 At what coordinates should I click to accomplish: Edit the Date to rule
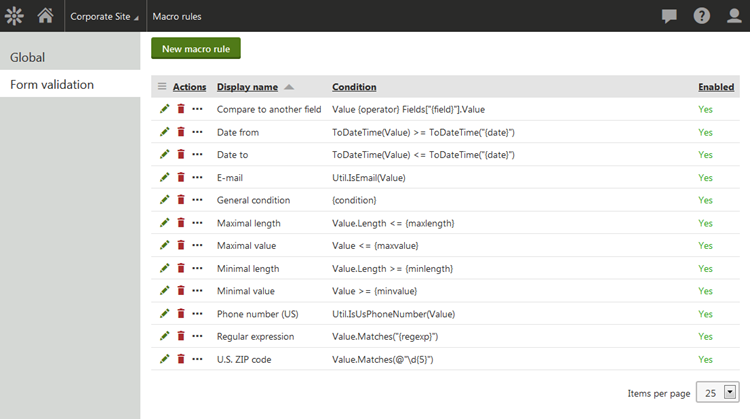pyautogui.click(x=165, y=154)
